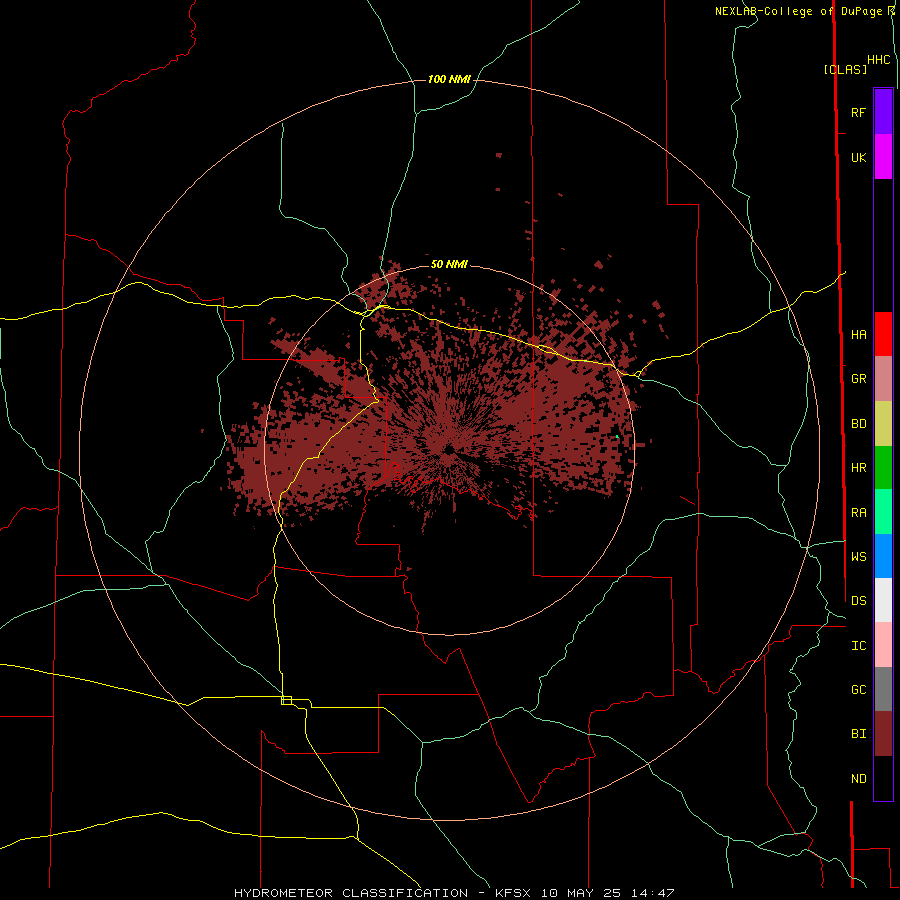
Task: Click the "100 NMI" range ring label
Action: pyautogui.click(x=449, y=79)
